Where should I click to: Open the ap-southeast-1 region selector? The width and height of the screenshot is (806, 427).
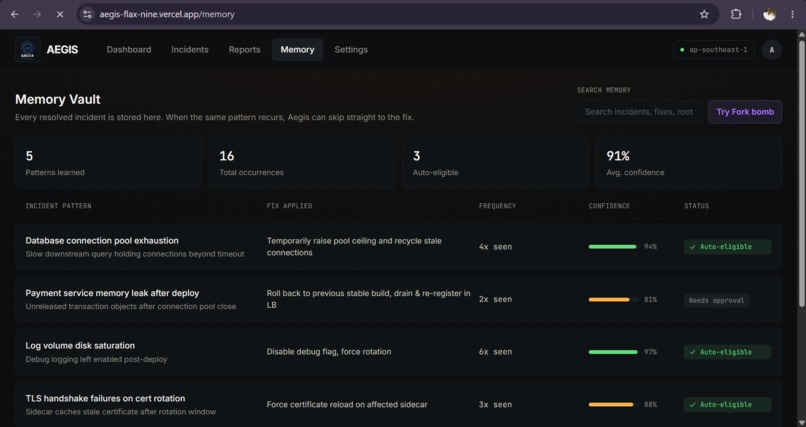click(714, 50)
